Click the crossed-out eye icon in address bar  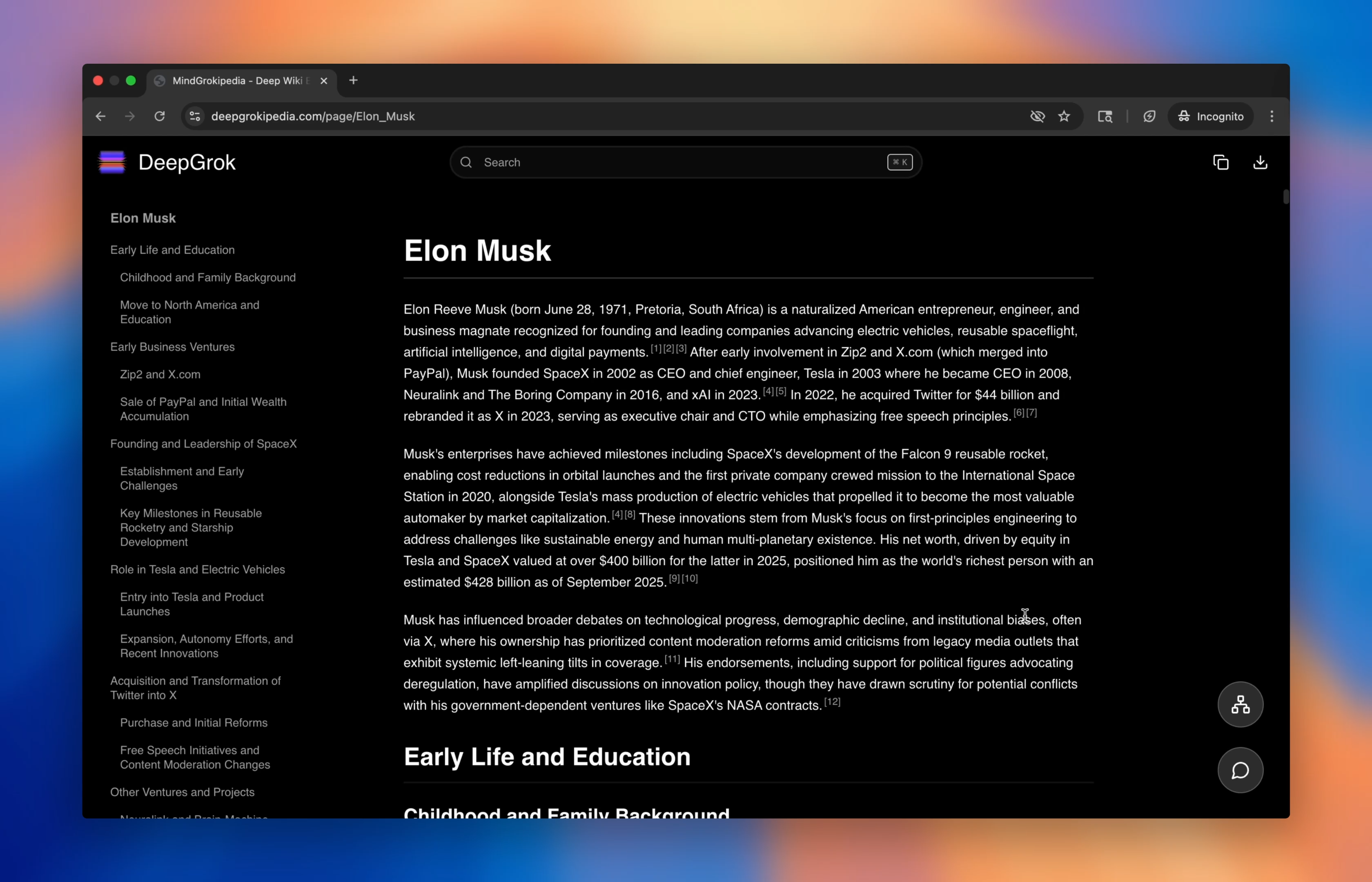1037,116
